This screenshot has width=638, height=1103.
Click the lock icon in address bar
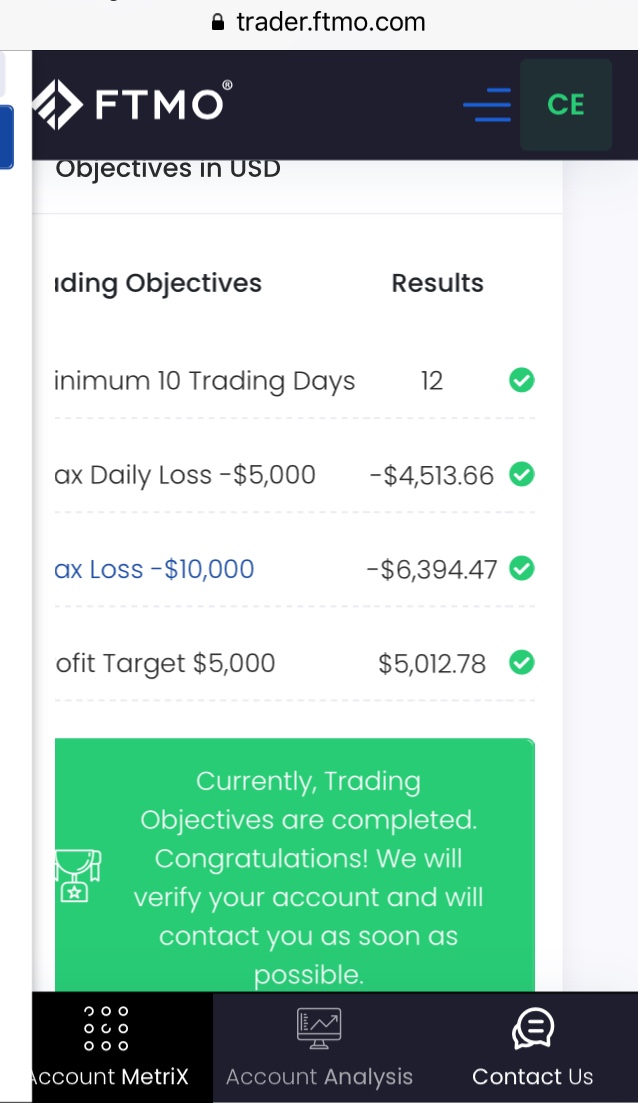coord(219,22)
